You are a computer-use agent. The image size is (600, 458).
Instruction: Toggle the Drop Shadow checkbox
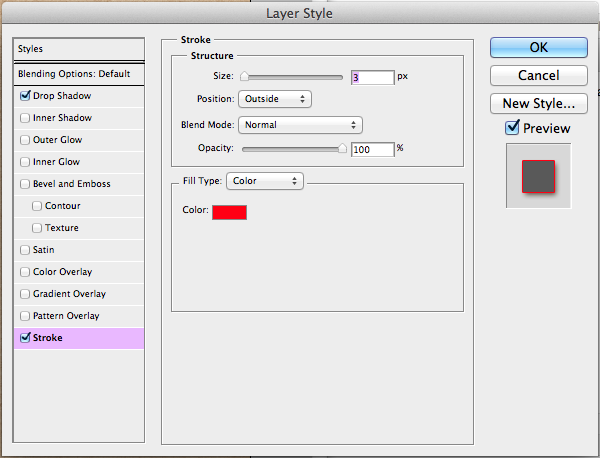pyautogui.click(x=25, y=96)
